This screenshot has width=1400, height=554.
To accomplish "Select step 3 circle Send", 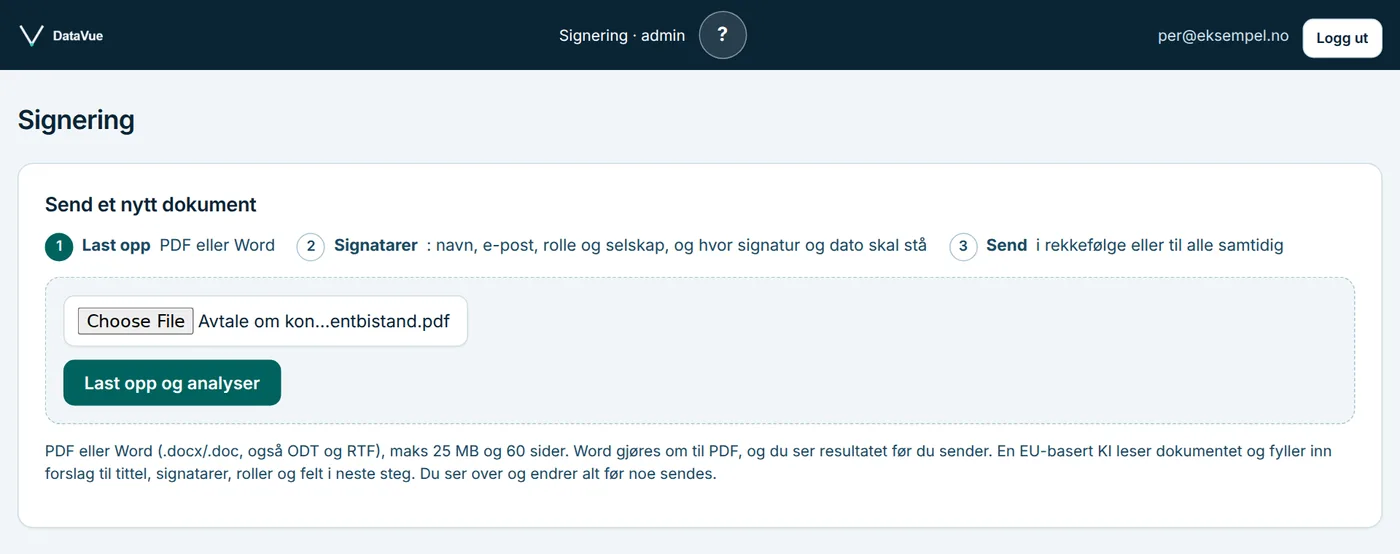I will coord(963,246).
